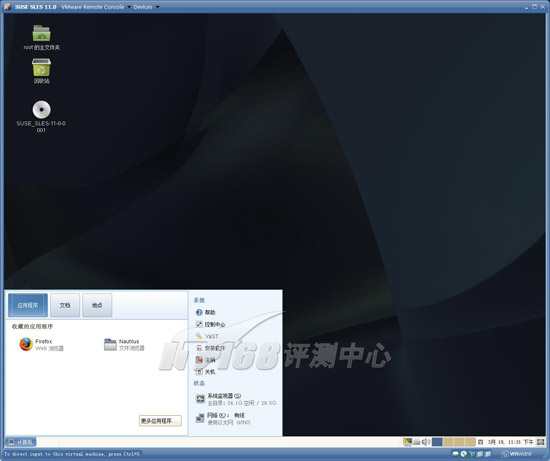Click VMware CD/DVD device status icon

(x=464, y=454)
